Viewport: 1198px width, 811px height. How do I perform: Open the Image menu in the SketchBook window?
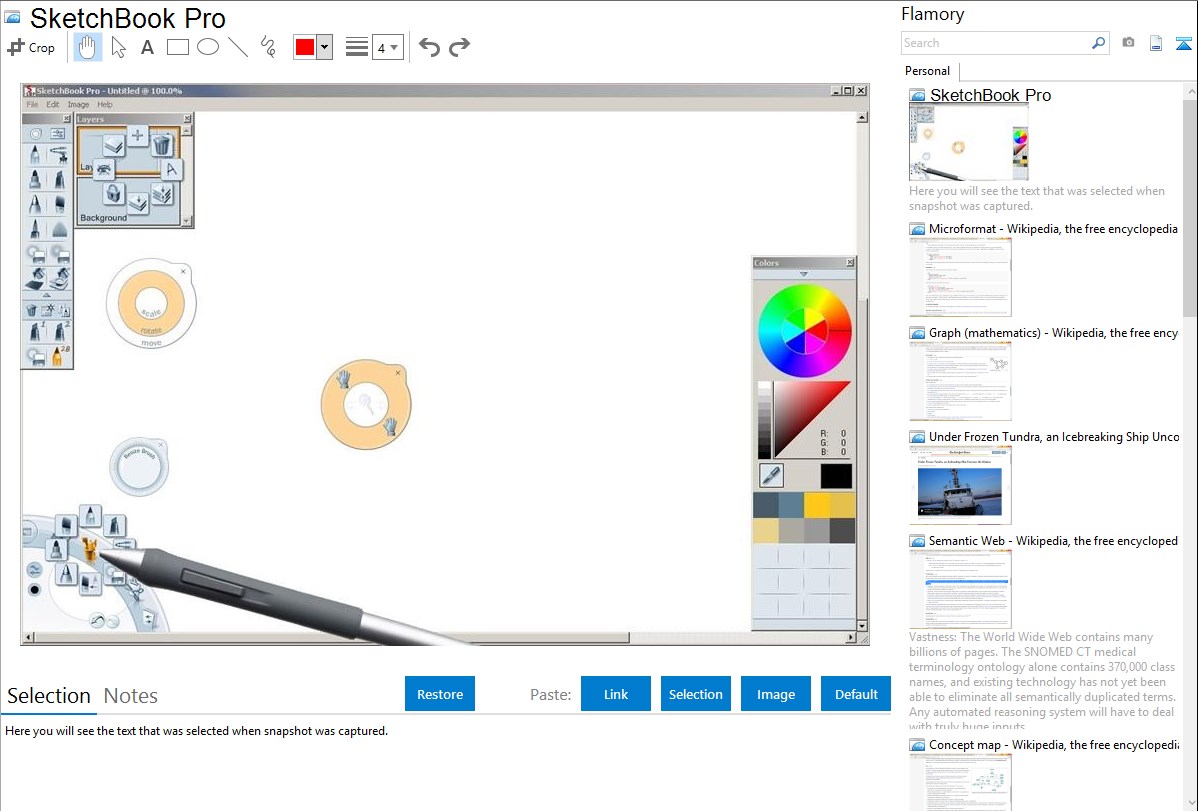tap(78, 104)
